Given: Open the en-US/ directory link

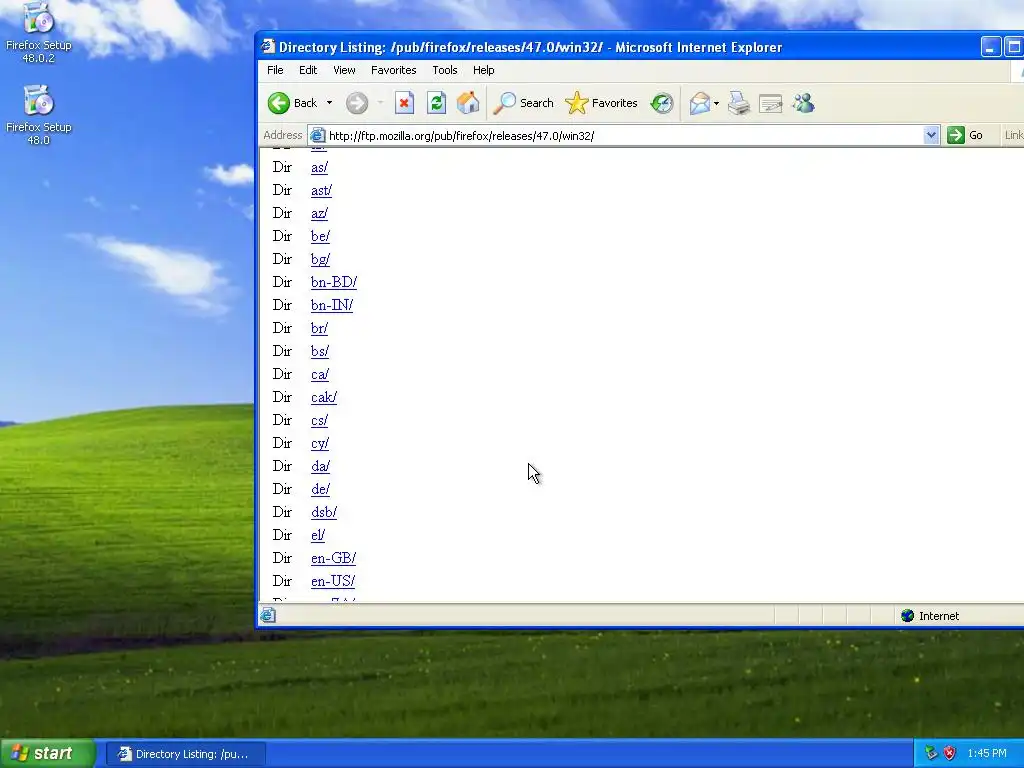Looking at the screenshot, I should pos(333,581).
